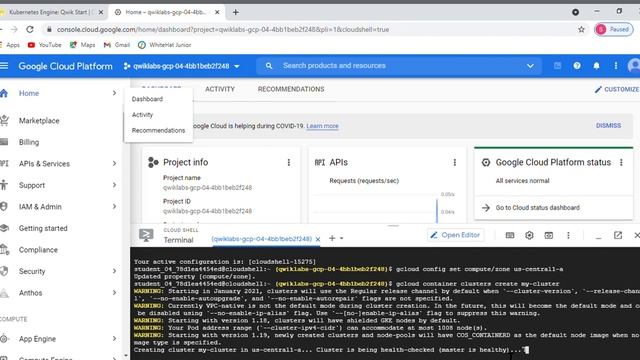Close the Cloud Shell session tab
The image size is (640, 360).
[x=318, y=239]
